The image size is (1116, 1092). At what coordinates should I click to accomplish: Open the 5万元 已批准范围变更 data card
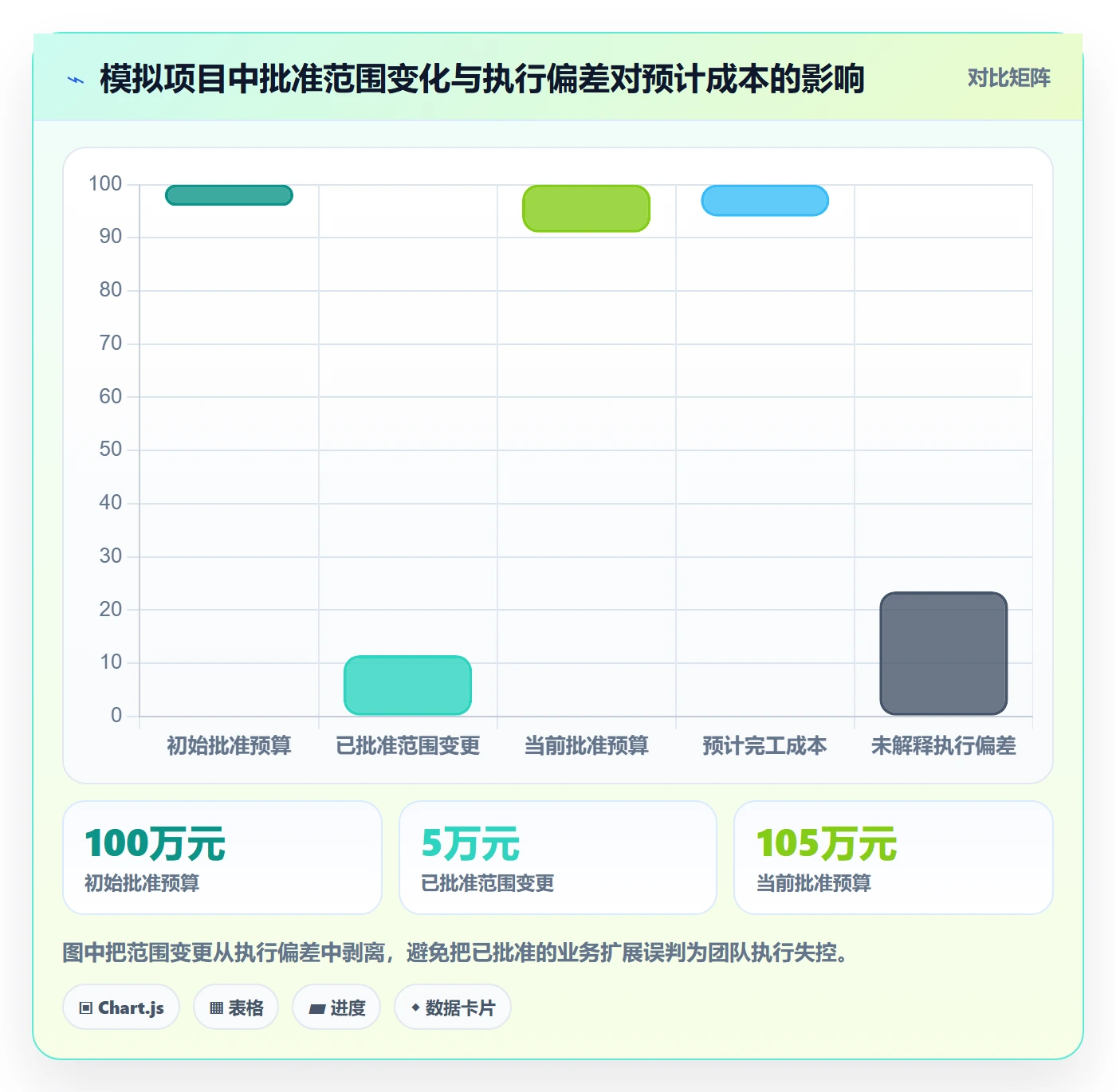tap(558, 858)
